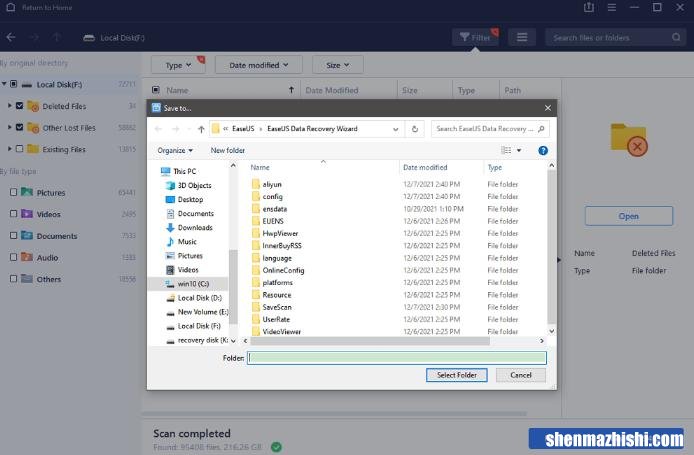The height and width of the screenshot is (455, 694).
Task: Click the horizontal scrollbar in file list
Action: click(x=370, y=341)
